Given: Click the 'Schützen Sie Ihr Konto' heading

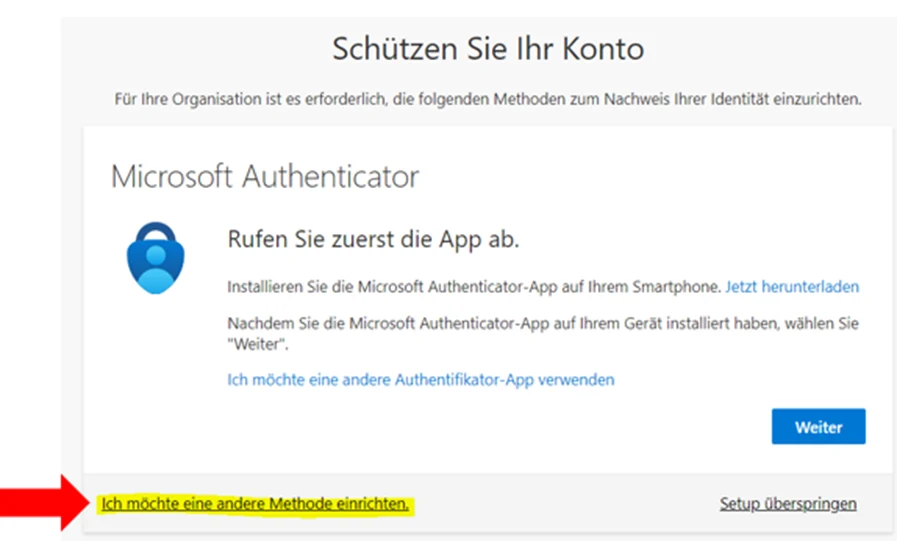Looking at the screenshot, I should tap(488, 49).
